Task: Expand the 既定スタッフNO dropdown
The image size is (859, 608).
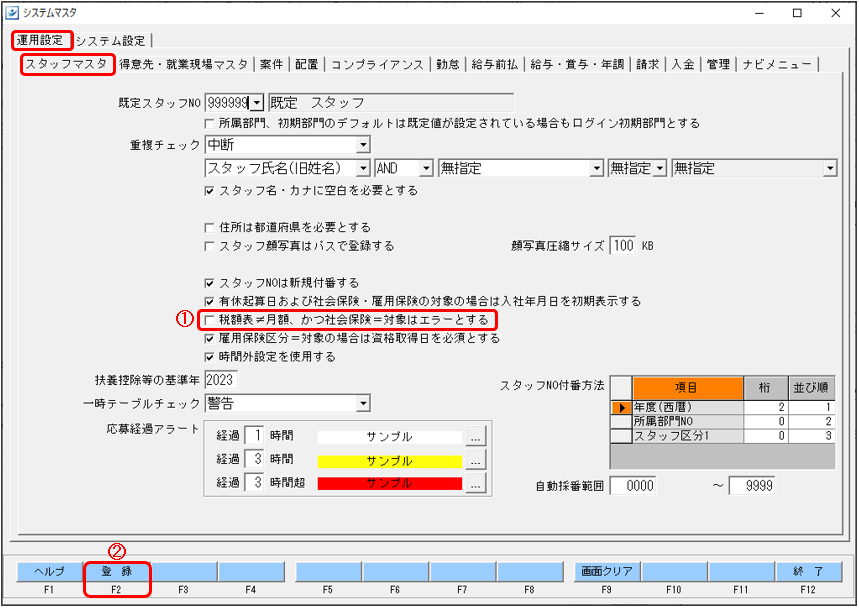Action: coord(256,103)
